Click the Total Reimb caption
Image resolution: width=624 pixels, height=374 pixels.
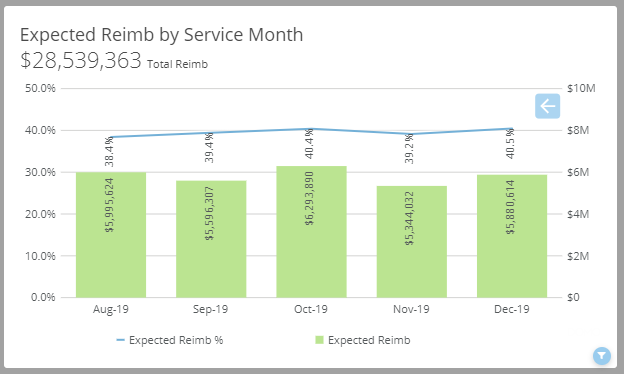tap(177, 64)
